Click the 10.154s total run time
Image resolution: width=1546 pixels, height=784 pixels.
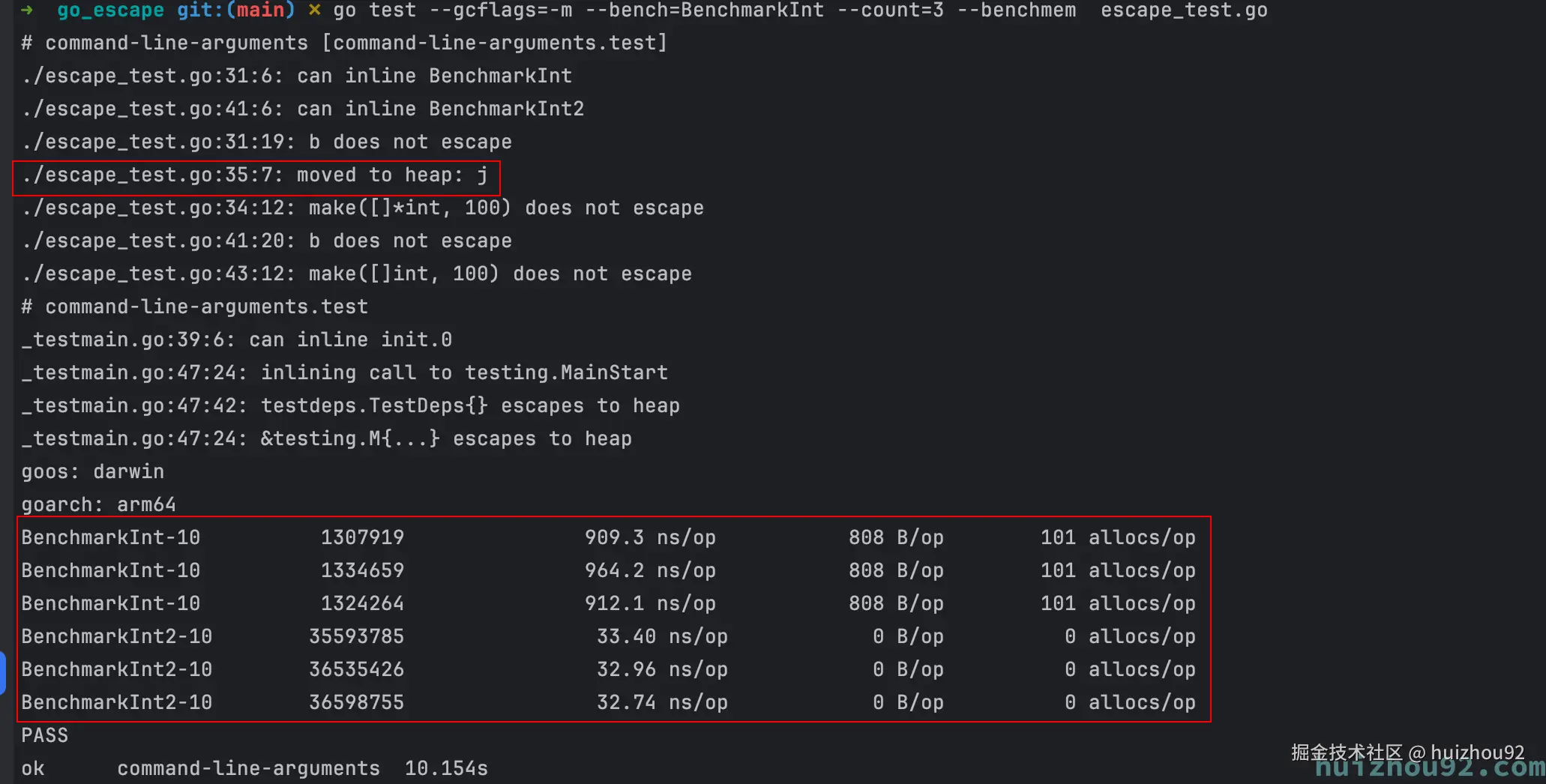(446, 768)
